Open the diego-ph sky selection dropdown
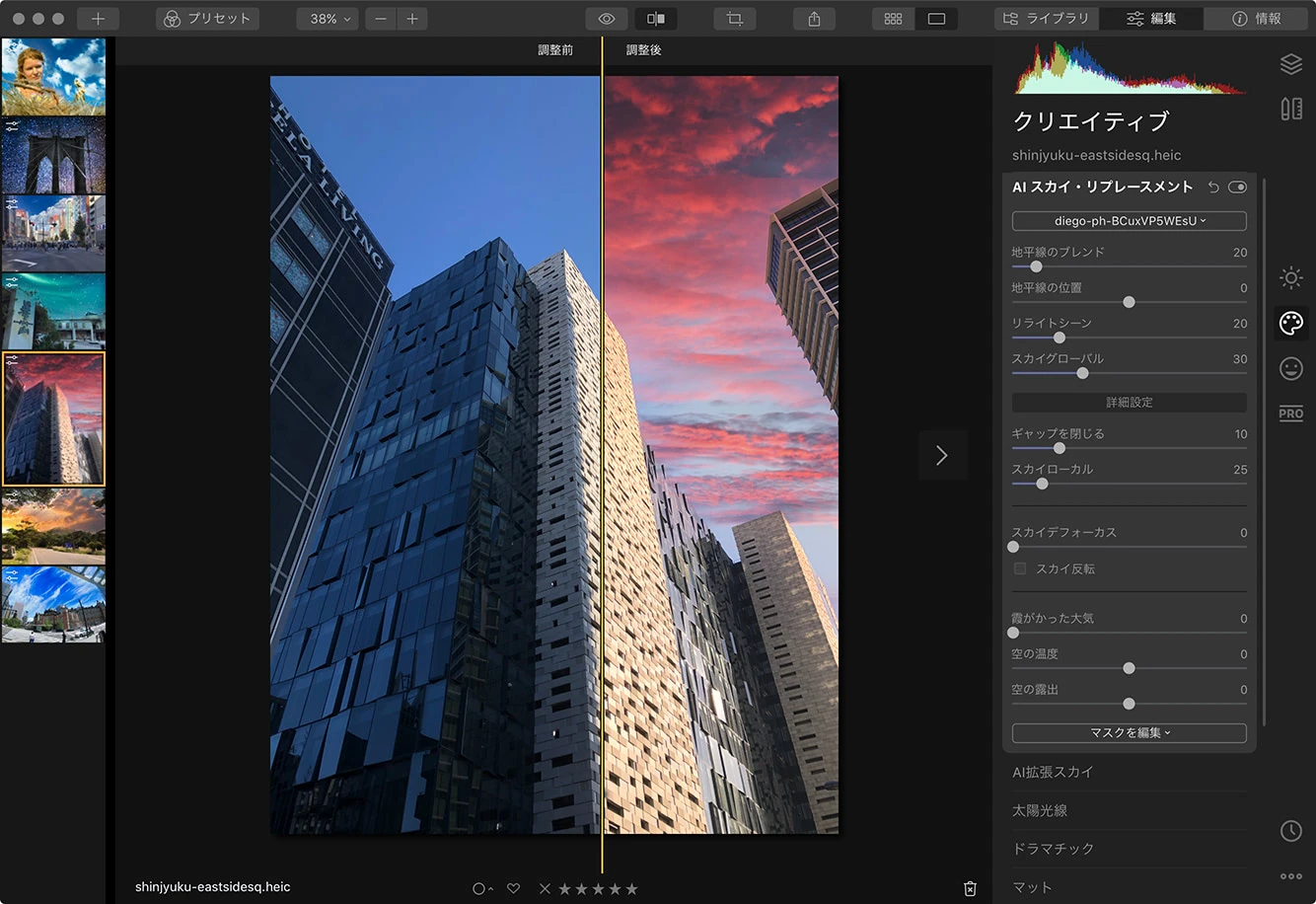The width and height of the screenshot is (1316, 904). pos(1129,221)
